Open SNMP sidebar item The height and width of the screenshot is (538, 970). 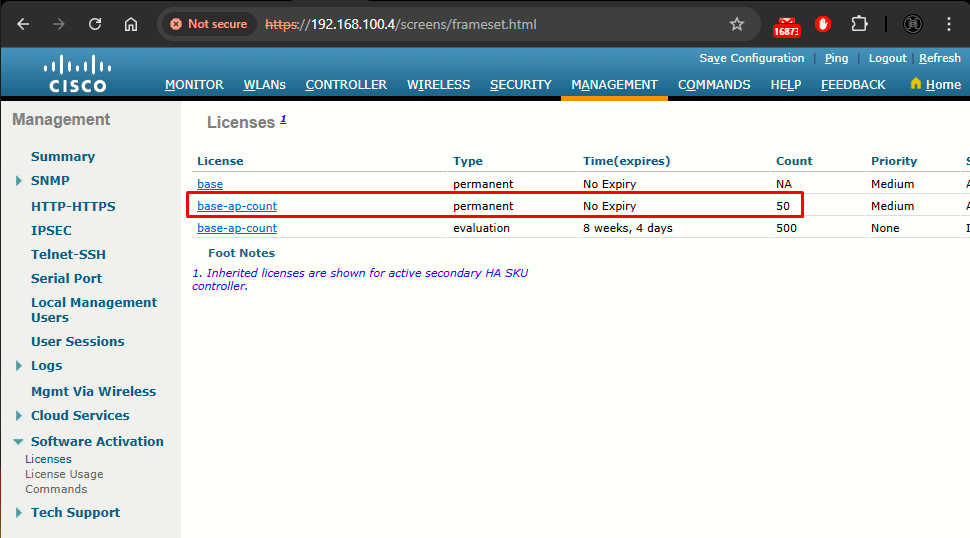pyautogui.click(x=50, y=181)
